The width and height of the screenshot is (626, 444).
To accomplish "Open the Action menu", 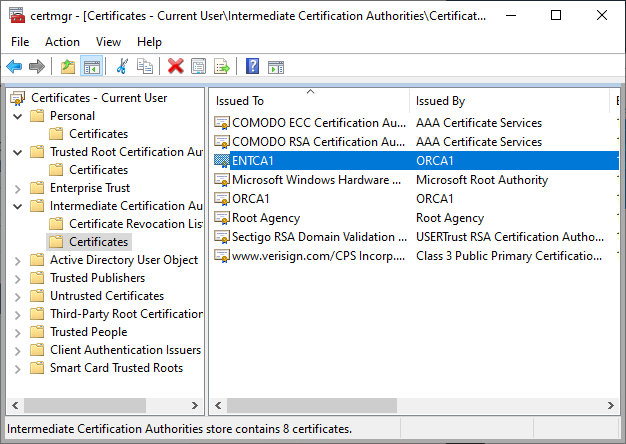I will 62,42.
